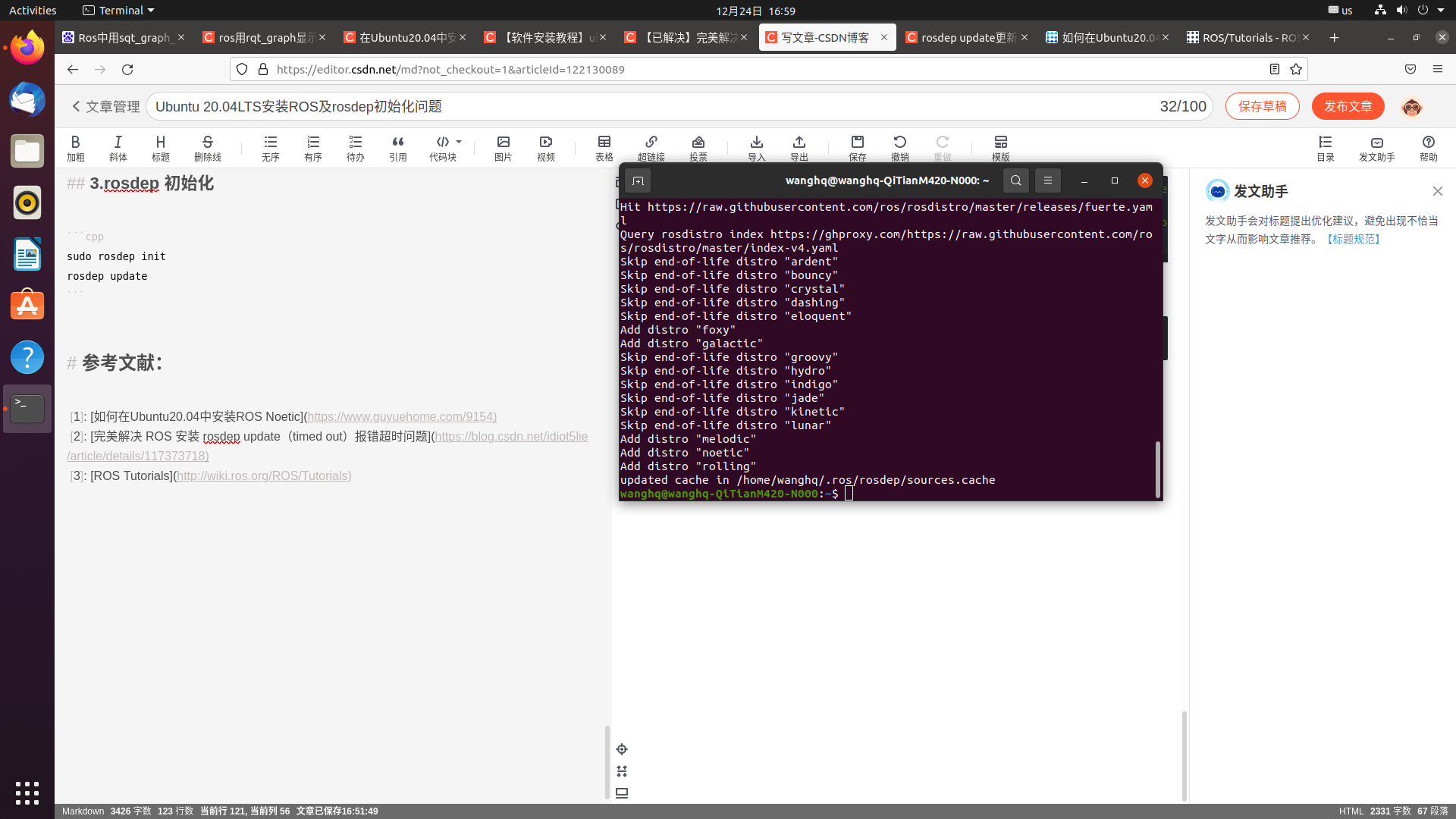Open the terminal search icon

(x=1015, y=180)
